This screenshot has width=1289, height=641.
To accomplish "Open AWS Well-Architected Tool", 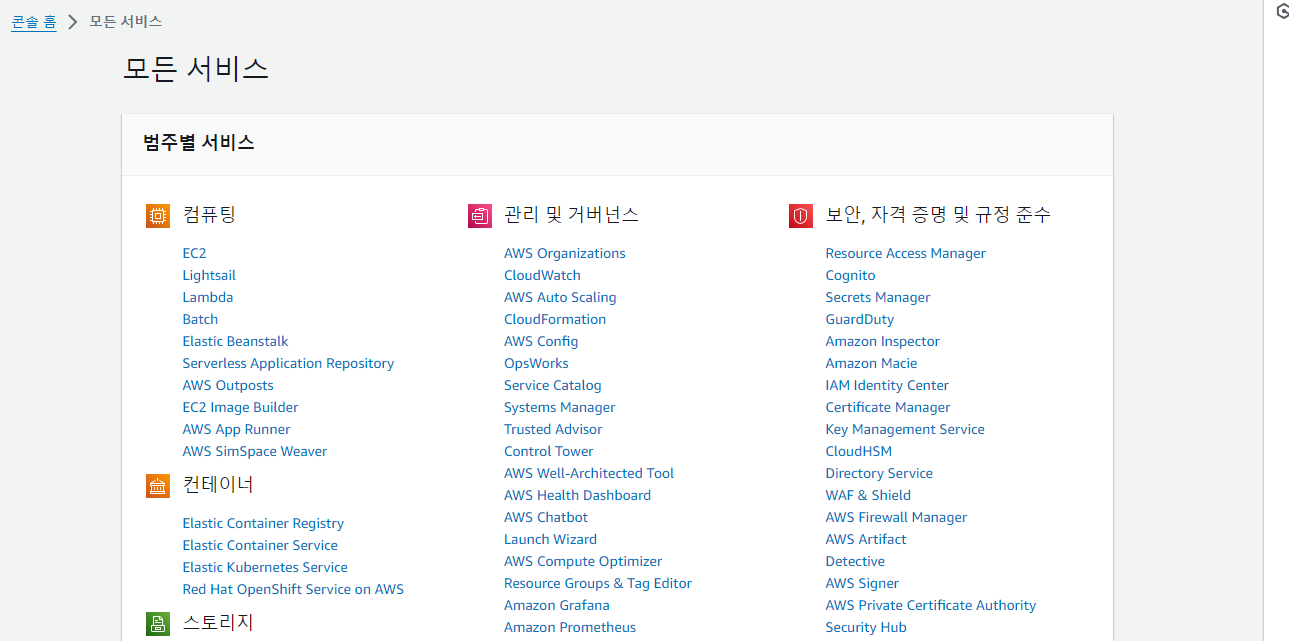I will coord(589,473).
